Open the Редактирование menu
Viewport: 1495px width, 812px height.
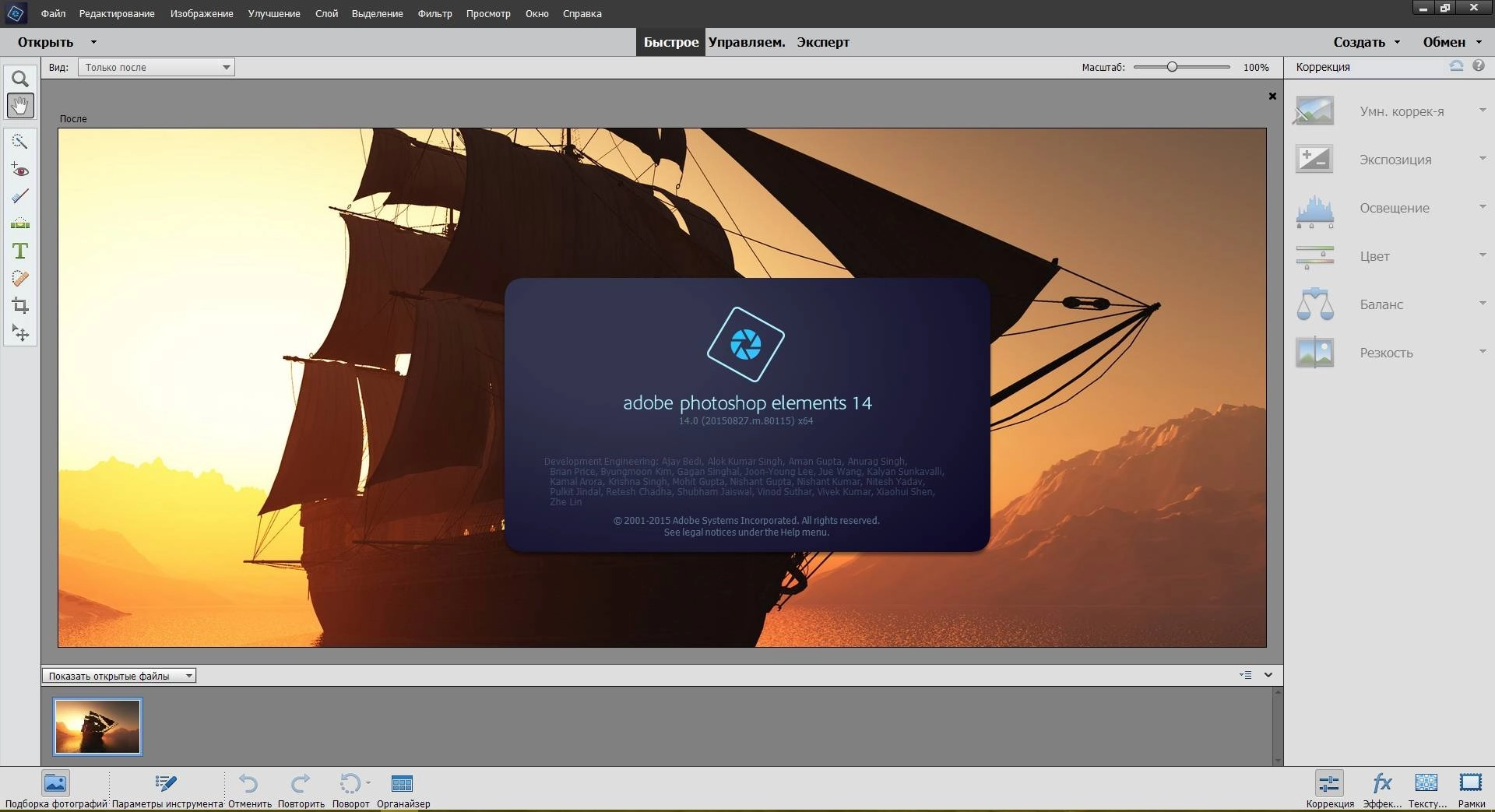tap(117, 13)
